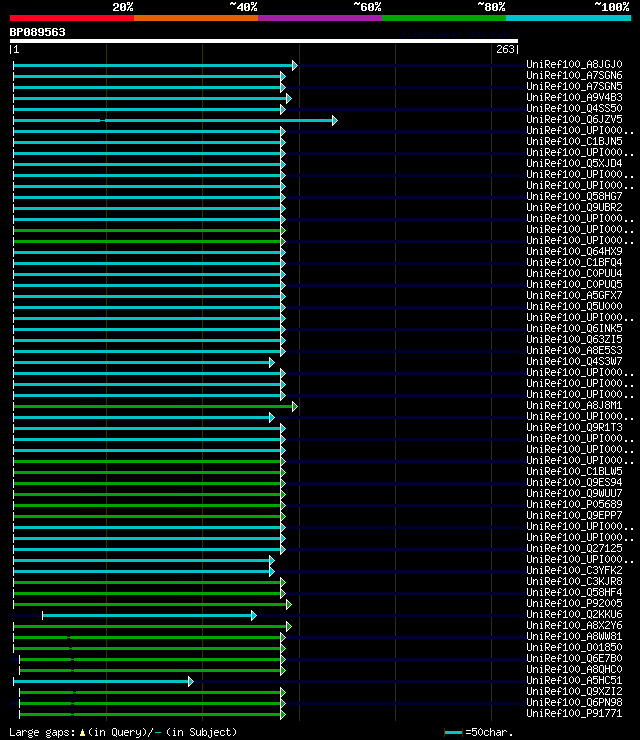Select the BP089563 query name

(x=37, y=32)
